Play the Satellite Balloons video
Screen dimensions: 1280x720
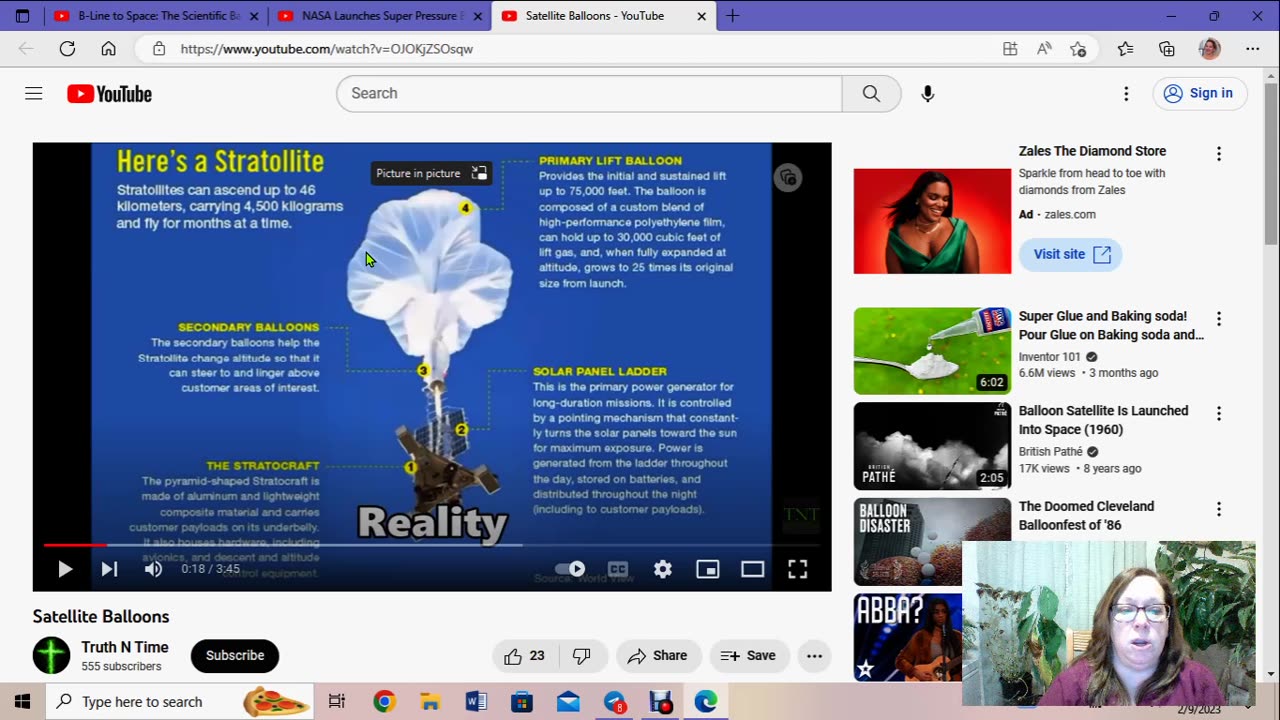(x=65, y=569)
